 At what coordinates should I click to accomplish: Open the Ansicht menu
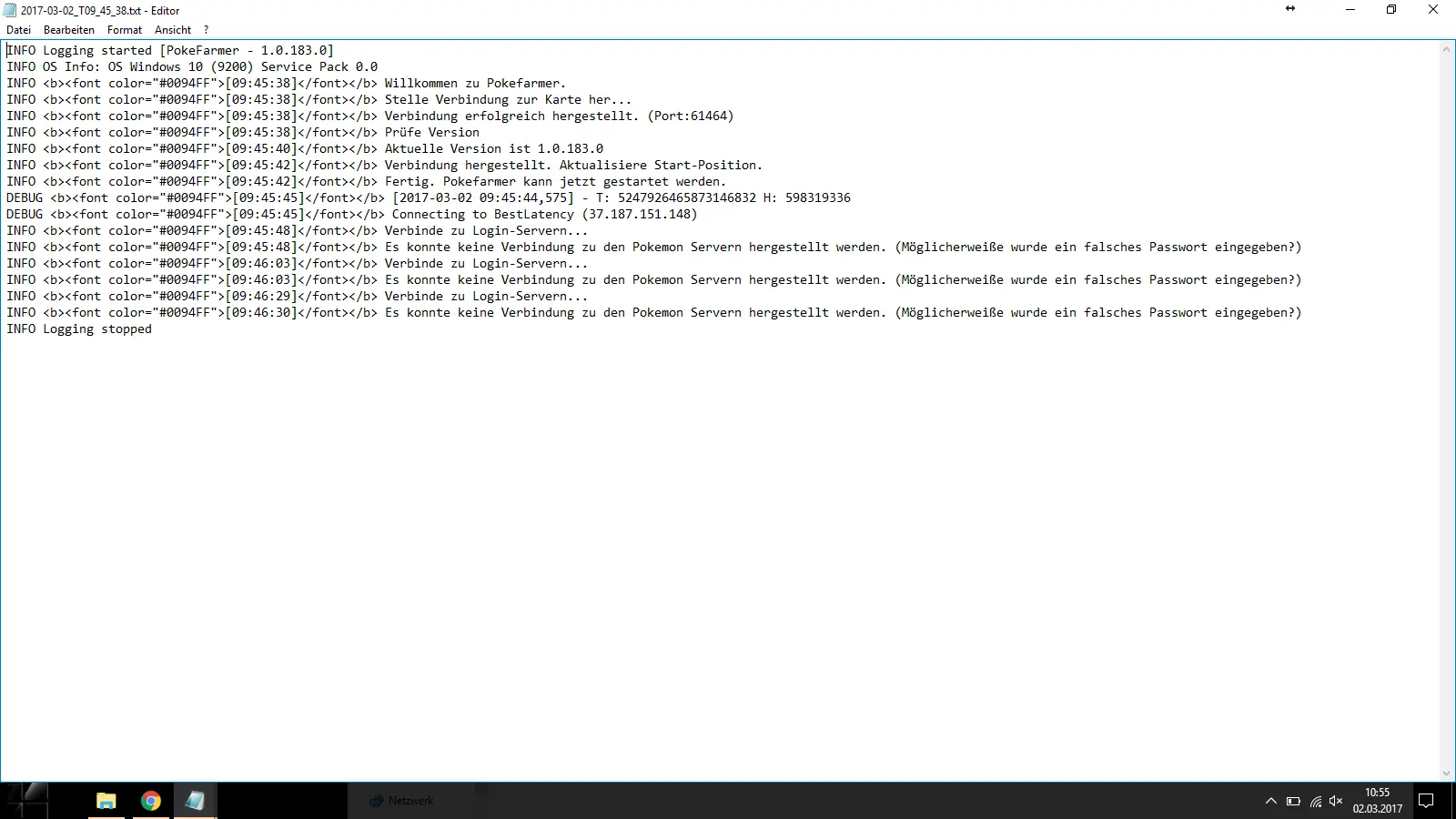tap(173, 30)
